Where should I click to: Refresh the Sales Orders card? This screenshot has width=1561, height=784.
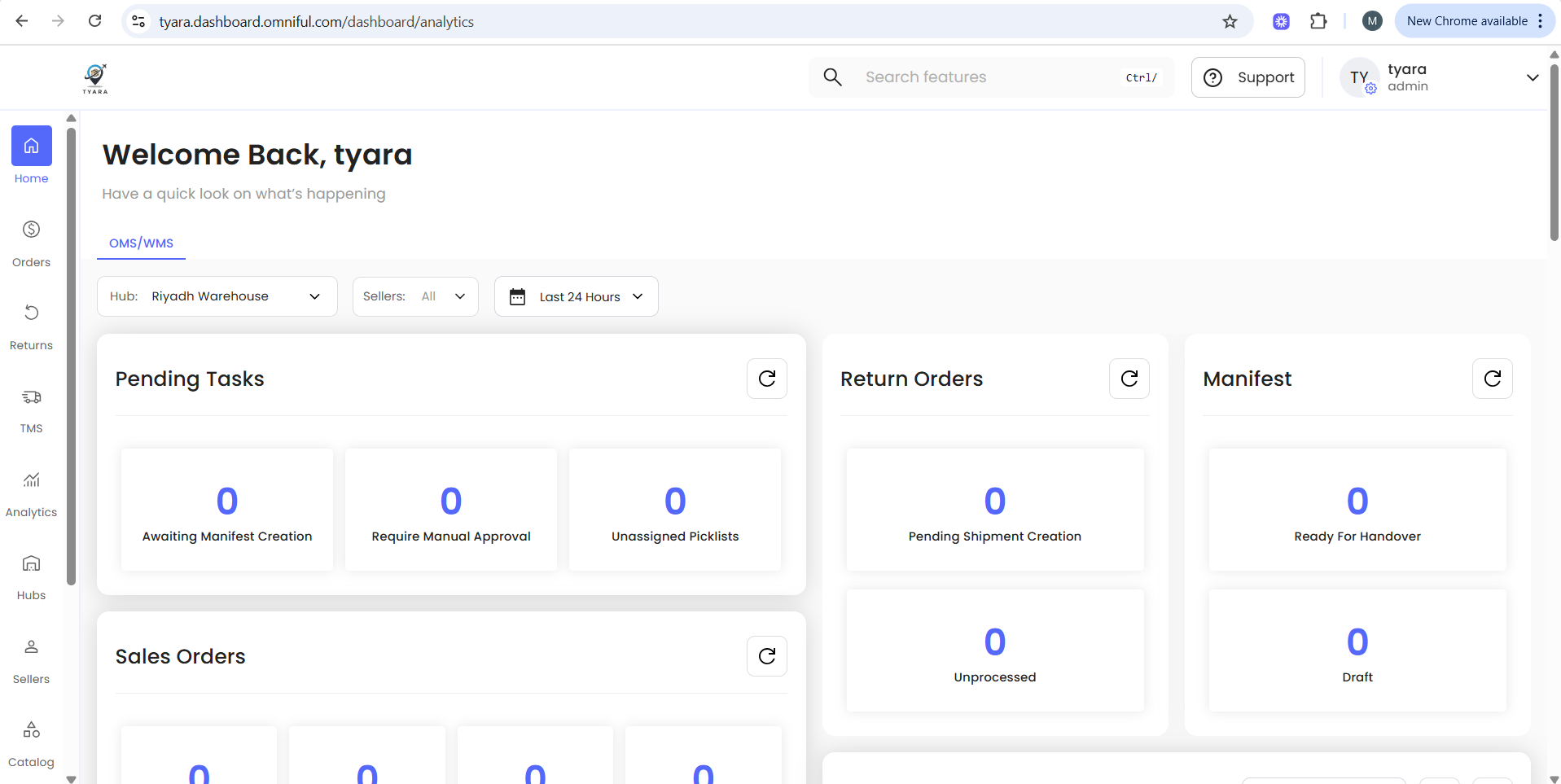pos(766,656)
